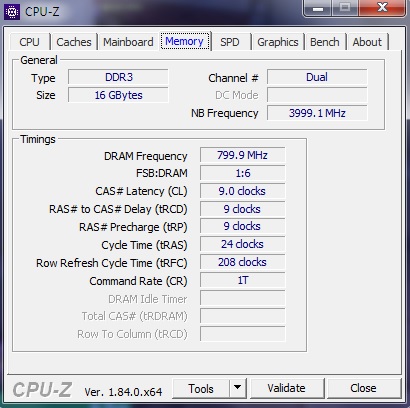The image size is (410, 408).
Task: Click the Ver. 1.84.0.x64 version text
Action: tap(123, 392)
